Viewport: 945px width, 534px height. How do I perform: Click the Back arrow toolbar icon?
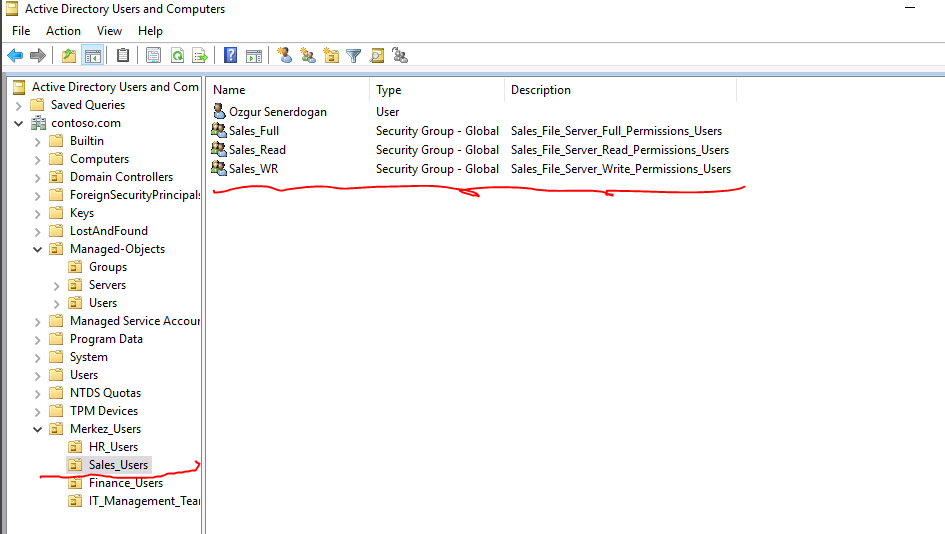[15, 56]
